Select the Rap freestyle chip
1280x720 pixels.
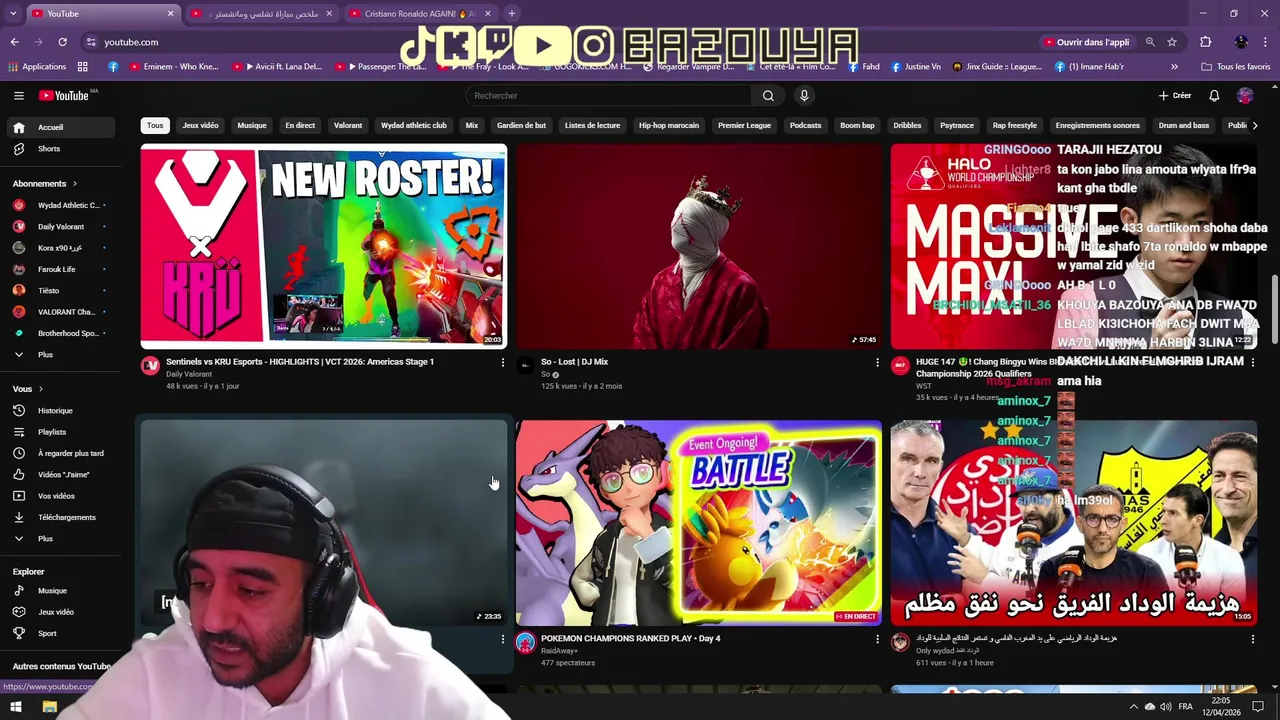[x=1014, y=125]
